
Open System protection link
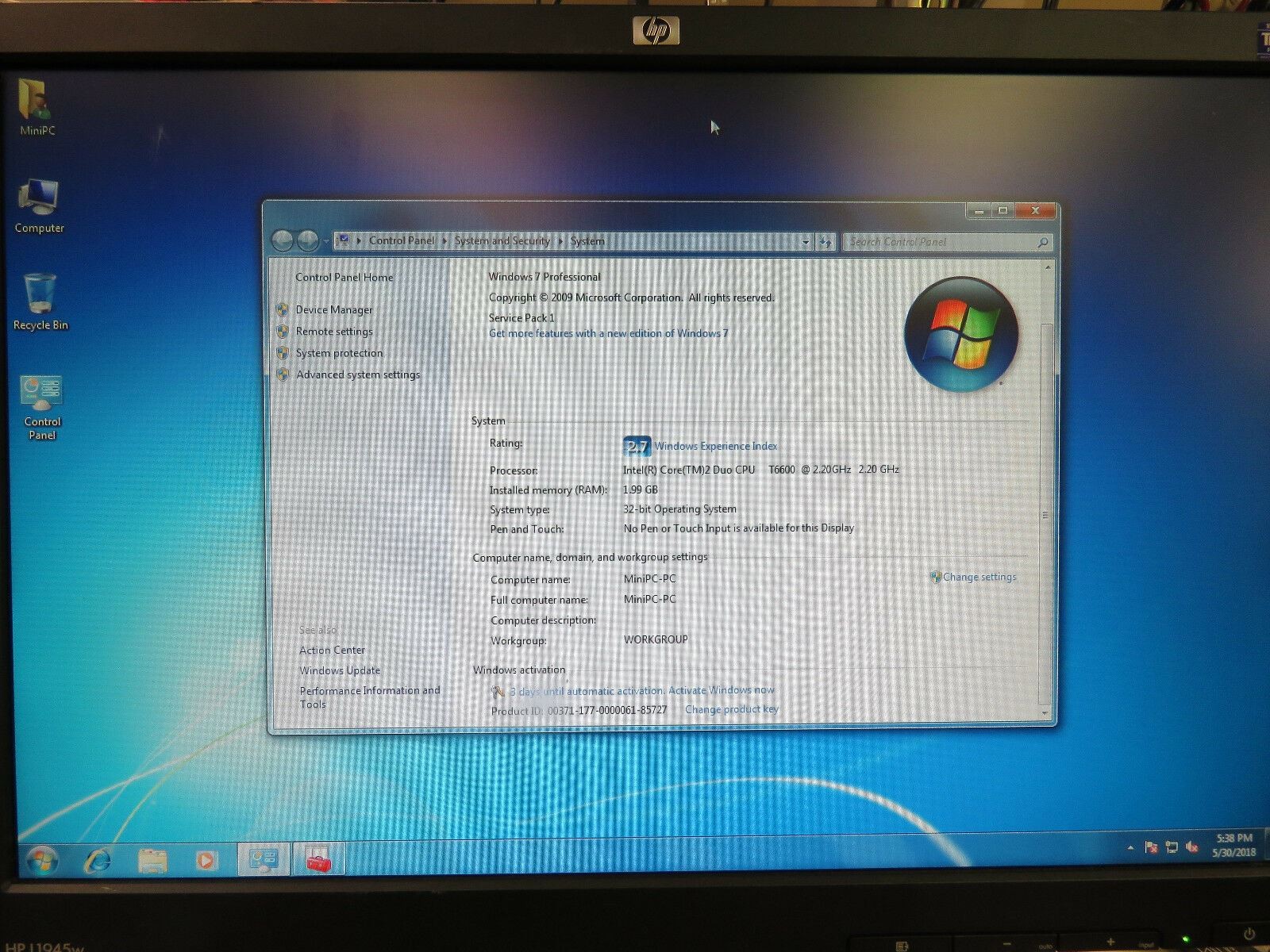(339, 352)
